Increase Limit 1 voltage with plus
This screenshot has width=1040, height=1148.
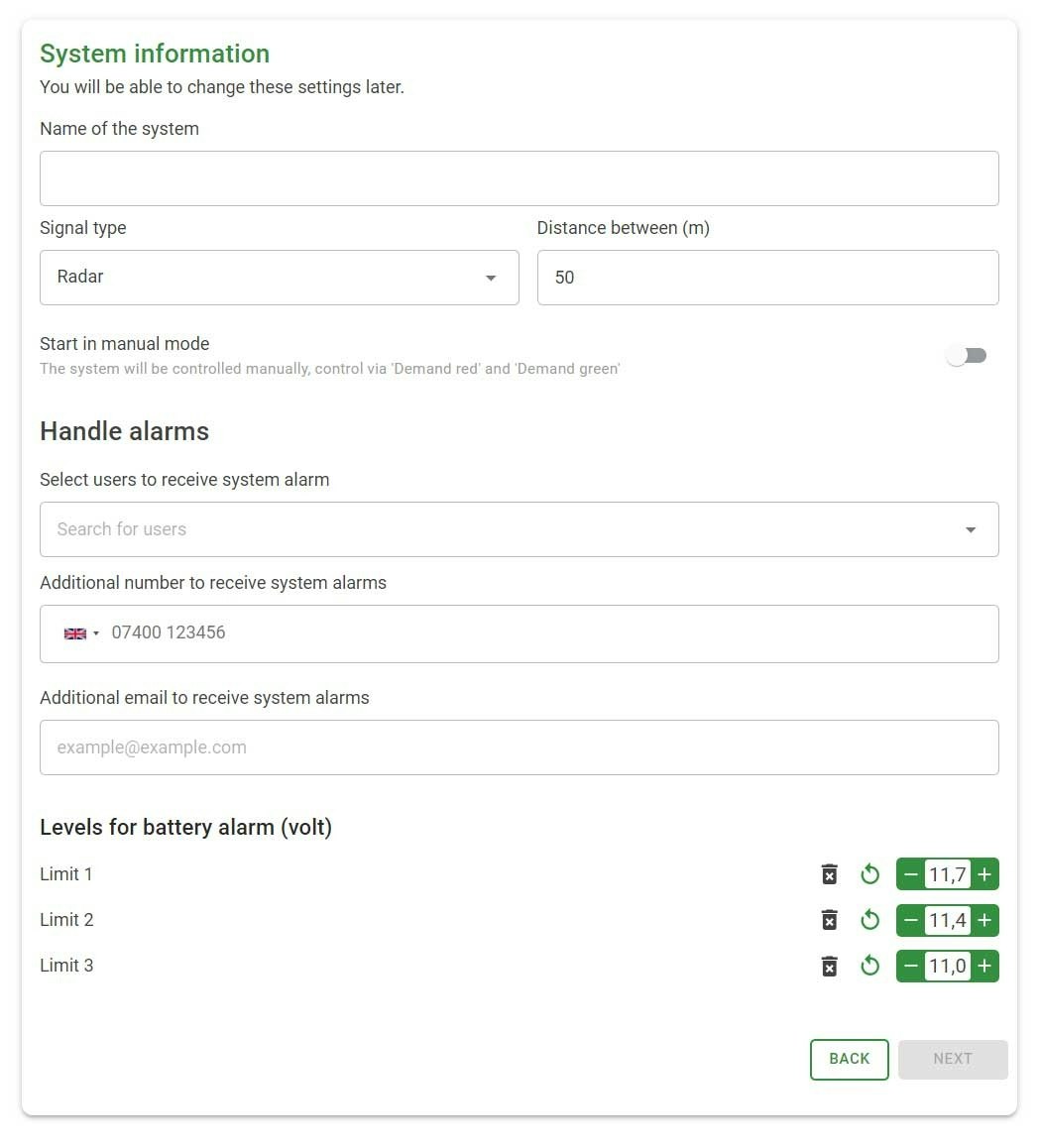point(984,874)
